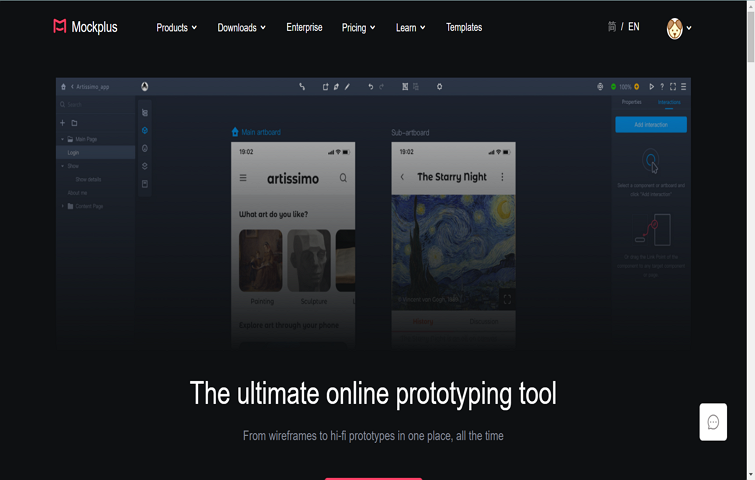This screenshot has width=755, height=480.
Task: Click the home icon in the prototype editor
Action: pyautogui.click(x=63, y=87)
